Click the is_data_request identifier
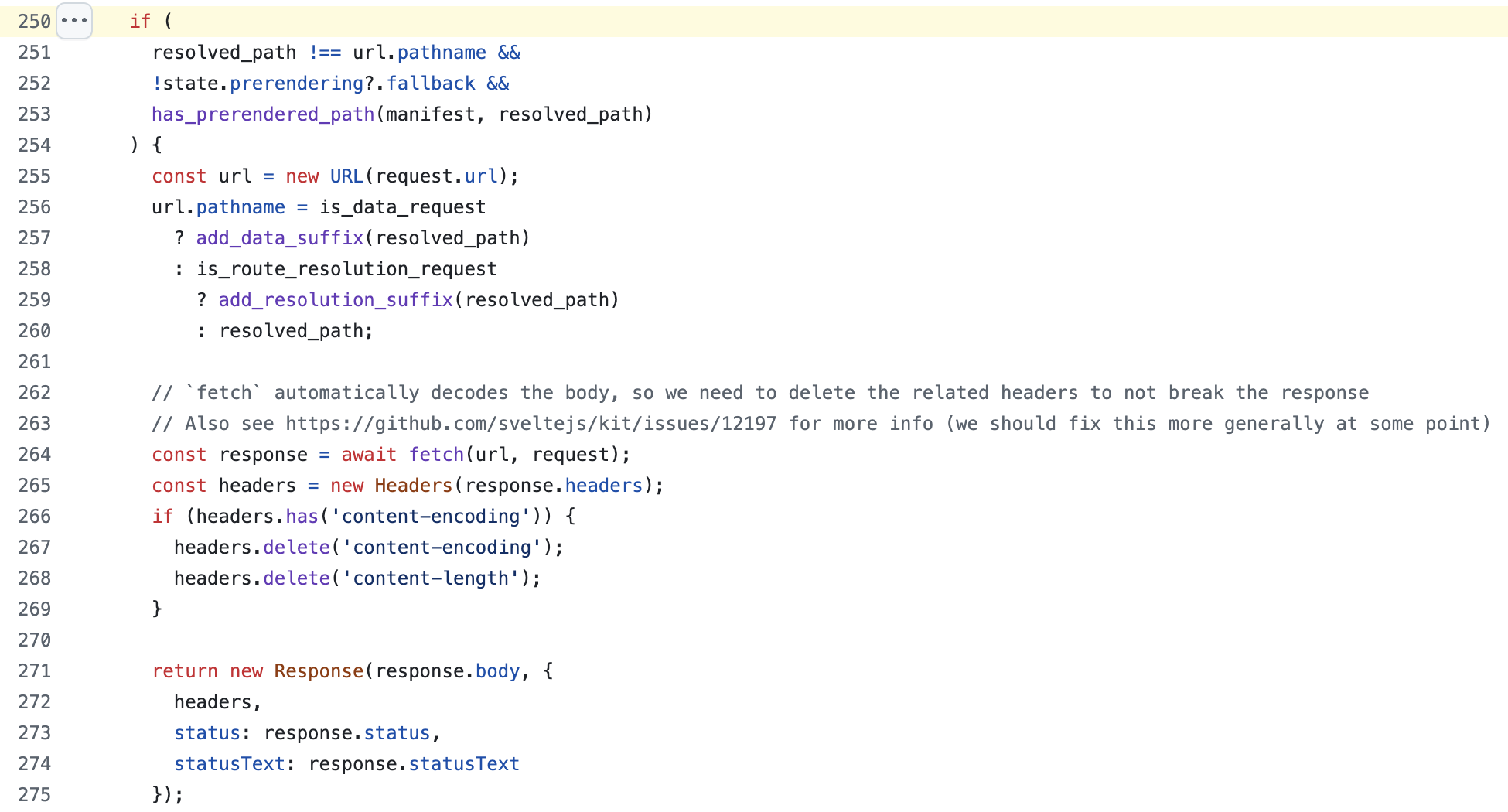Viewport: 1508px width, 812px height. click(x=402, y=207)
